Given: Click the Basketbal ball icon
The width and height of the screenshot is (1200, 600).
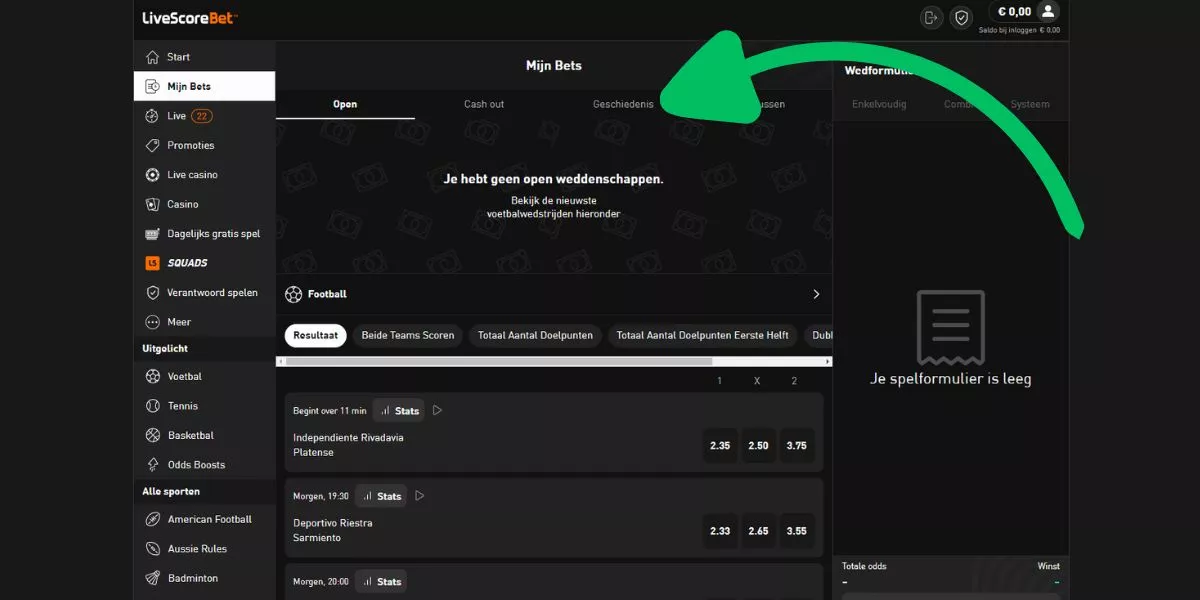Looking at the screenshot, I should pos(152,435).
